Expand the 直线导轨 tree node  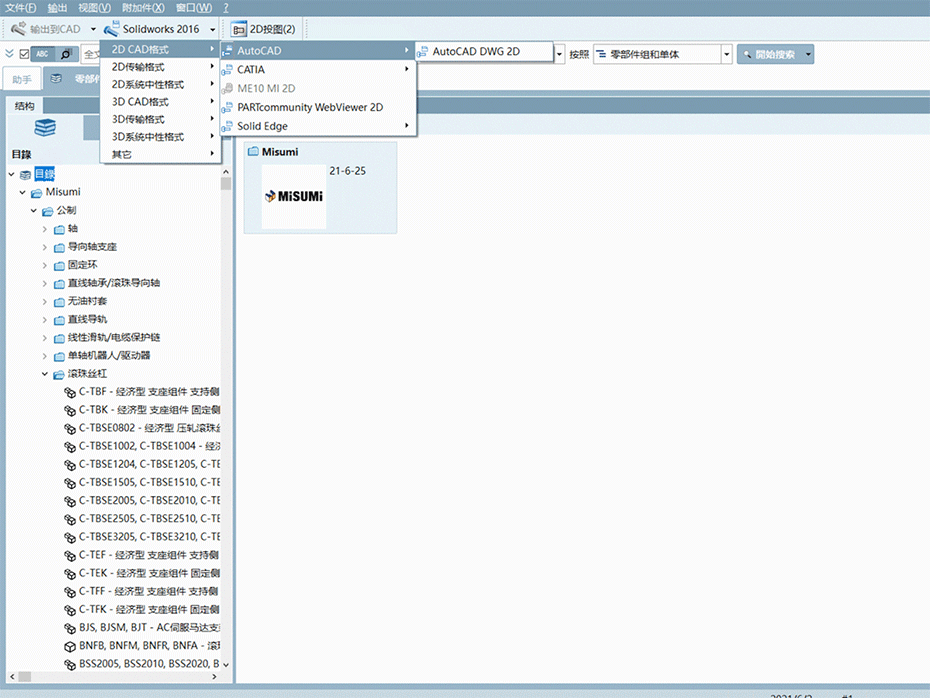[x=44, y=320]
